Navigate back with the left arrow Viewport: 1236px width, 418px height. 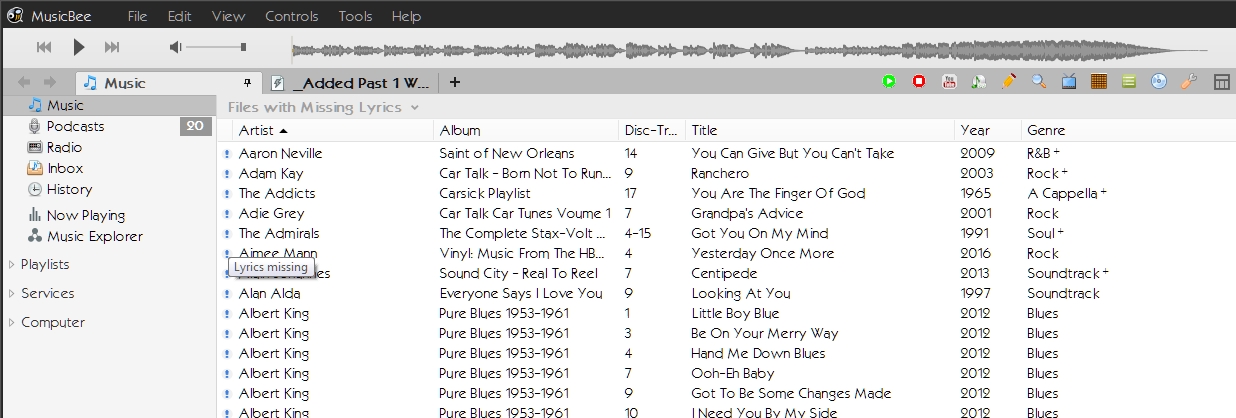24,82
